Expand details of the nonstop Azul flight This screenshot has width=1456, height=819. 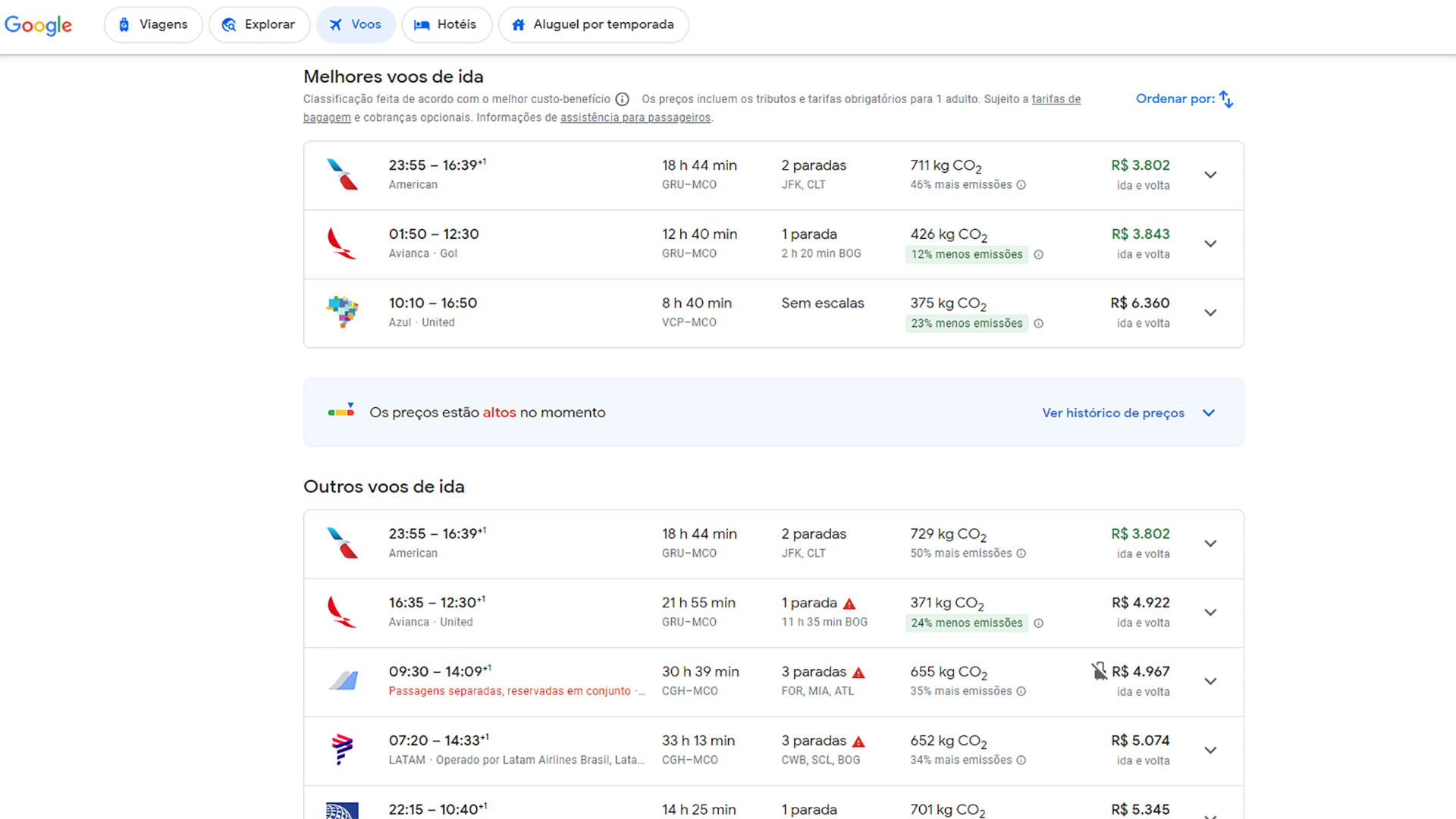pyautogui.click(x=1210, y=312)
